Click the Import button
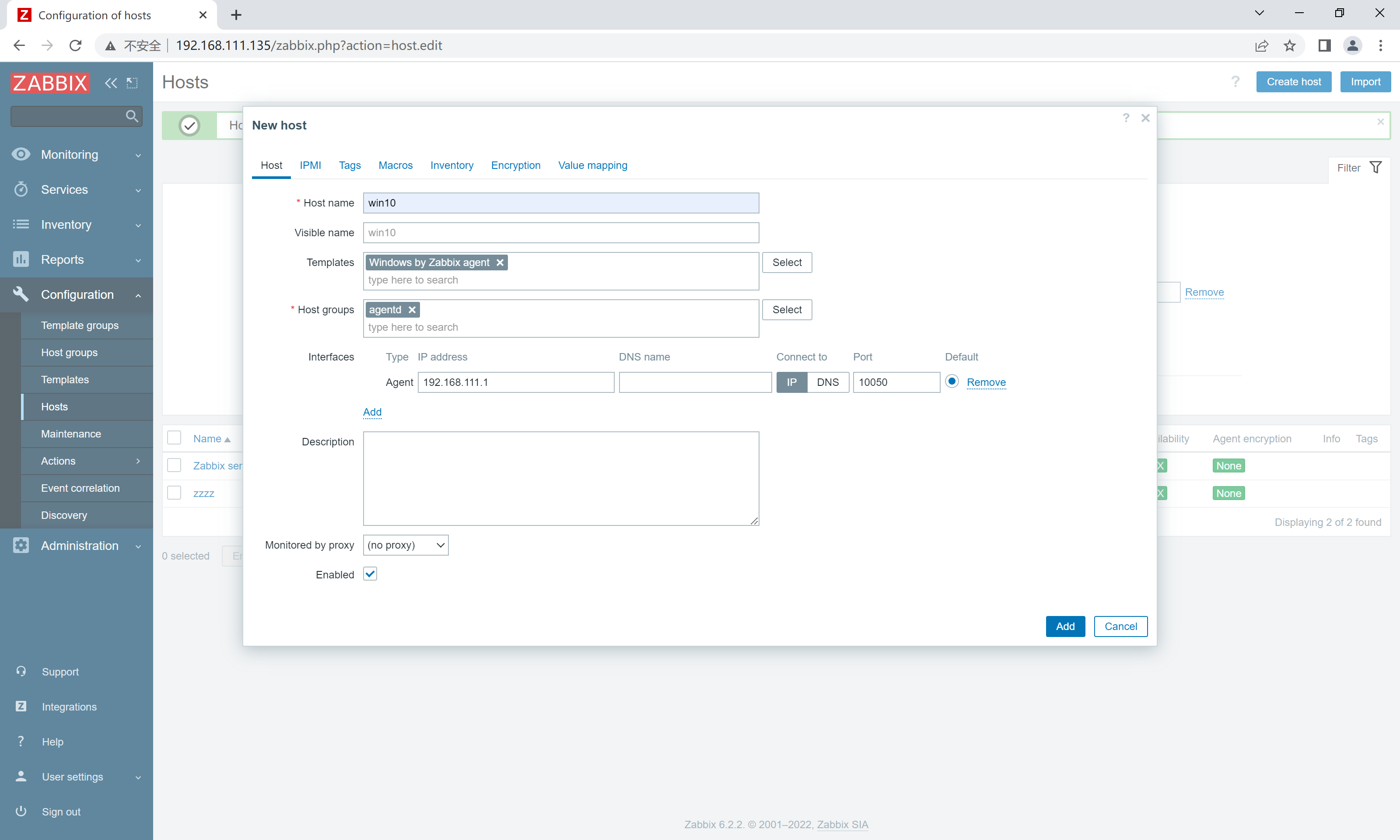 1365,81
